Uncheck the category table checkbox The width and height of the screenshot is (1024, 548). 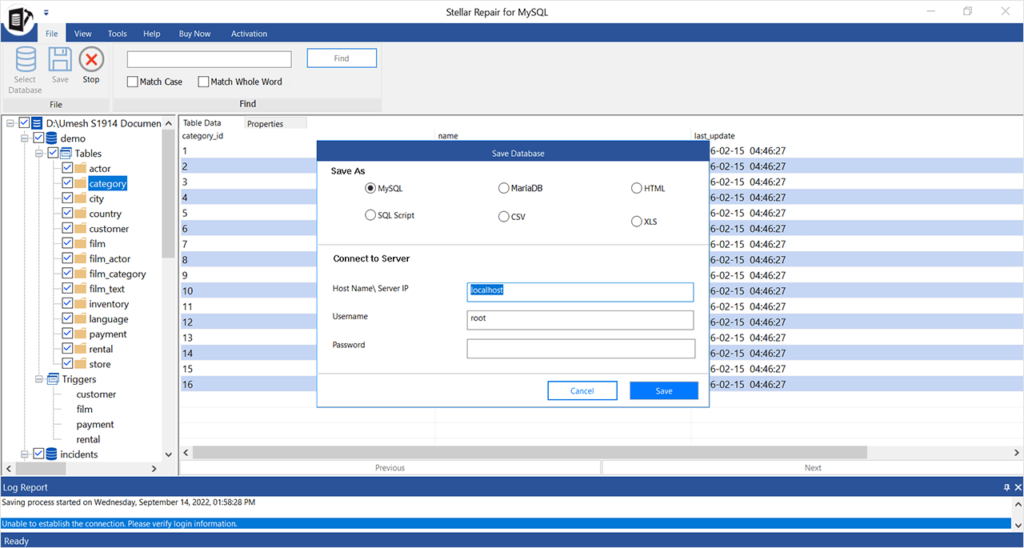click(x=67, y=184)
